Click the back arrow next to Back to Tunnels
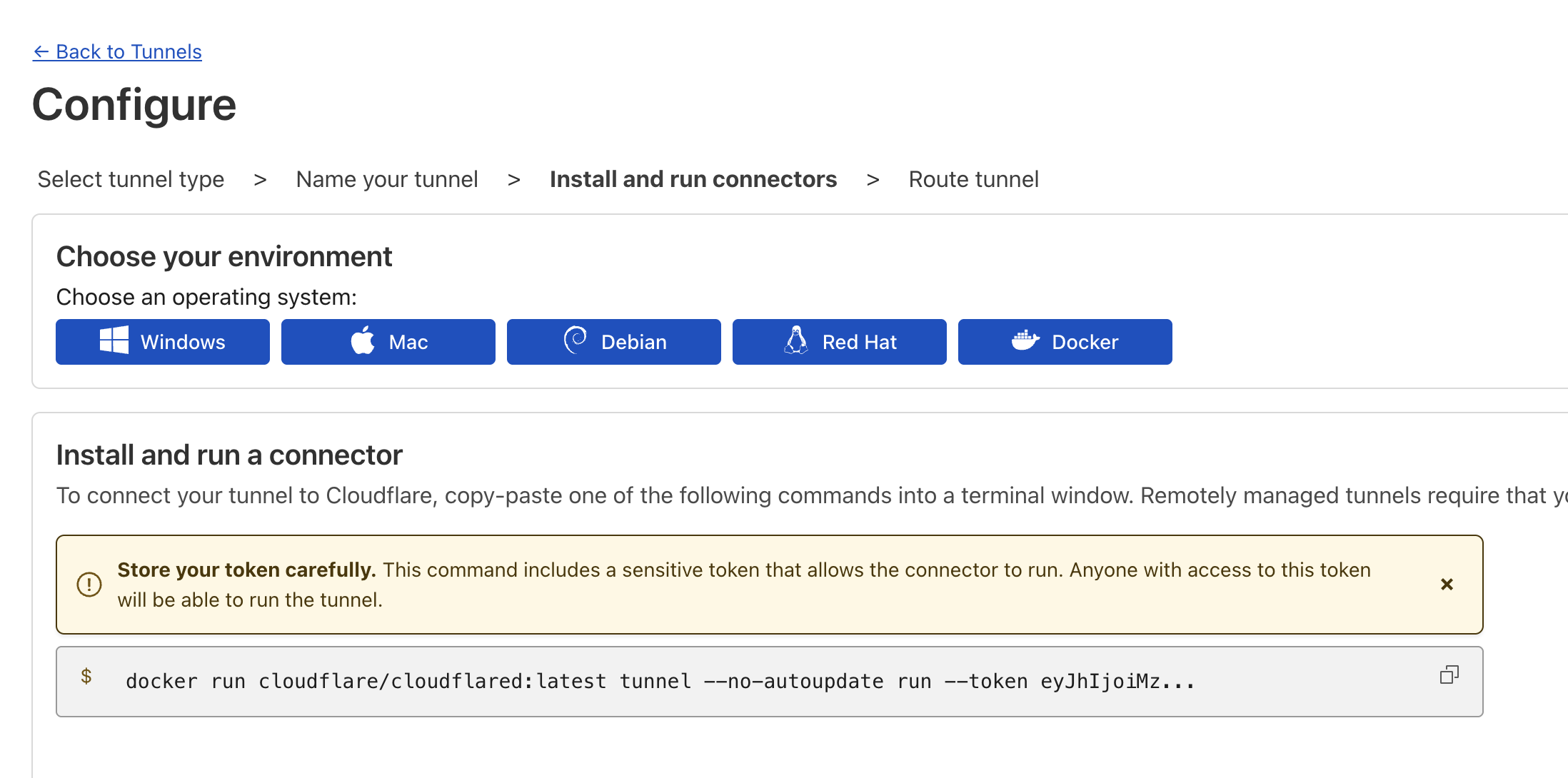Image resolution: width=1568 pixels, height=778 pixels. pos(41,51)
